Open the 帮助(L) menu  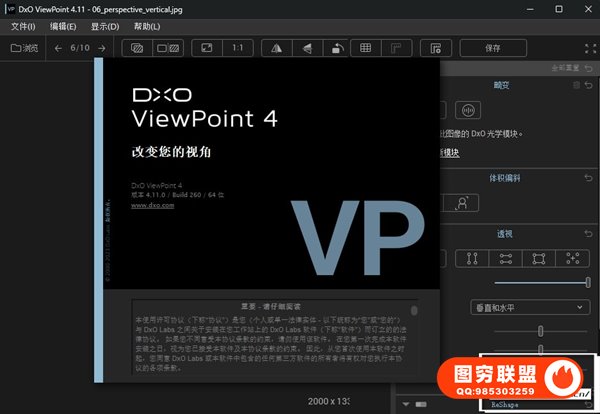tap(146, 26)
